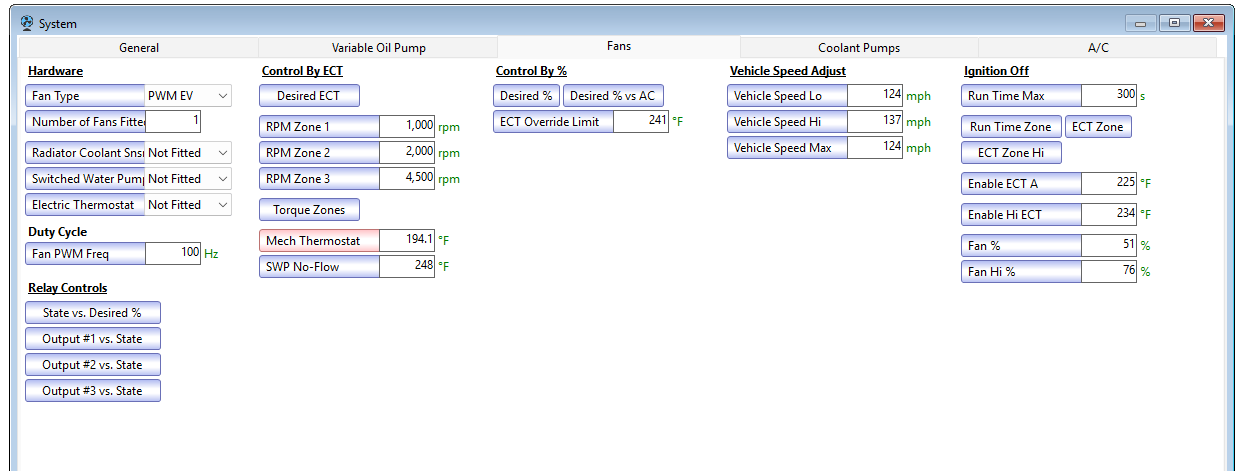
Task: Edit the RPM Zone 3 value
Action: coord(407,179)
